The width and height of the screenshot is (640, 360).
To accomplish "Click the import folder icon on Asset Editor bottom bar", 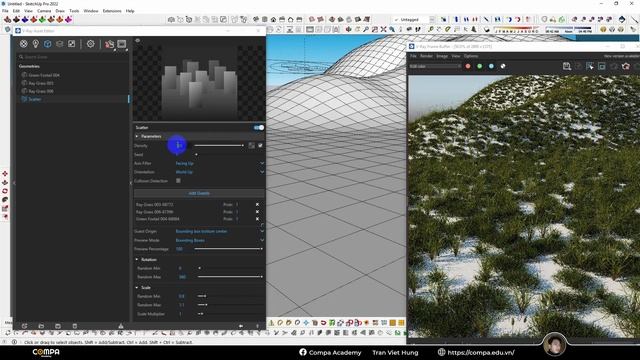I will [41, 326].
